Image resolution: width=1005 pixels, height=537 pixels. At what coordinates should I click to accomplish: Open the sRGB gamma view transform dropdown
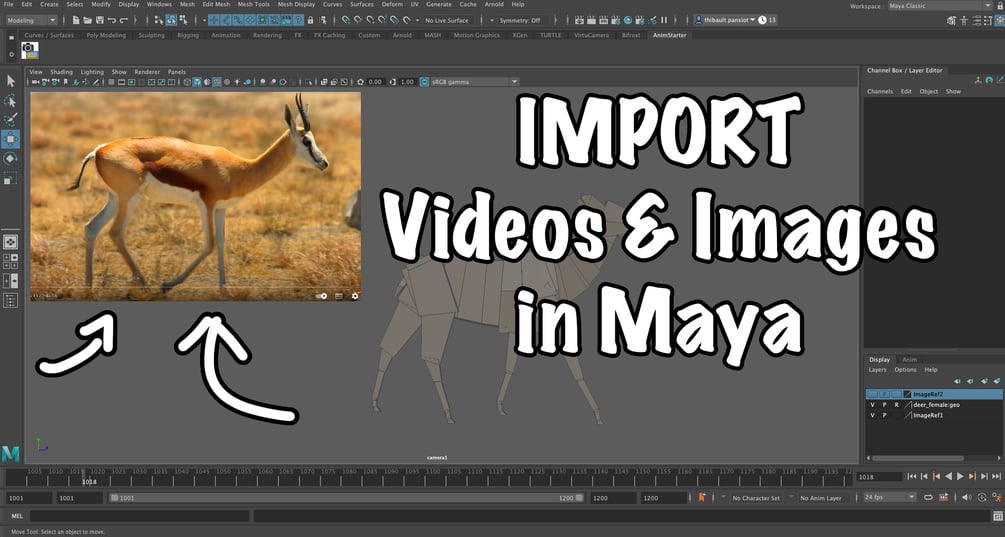474,82
